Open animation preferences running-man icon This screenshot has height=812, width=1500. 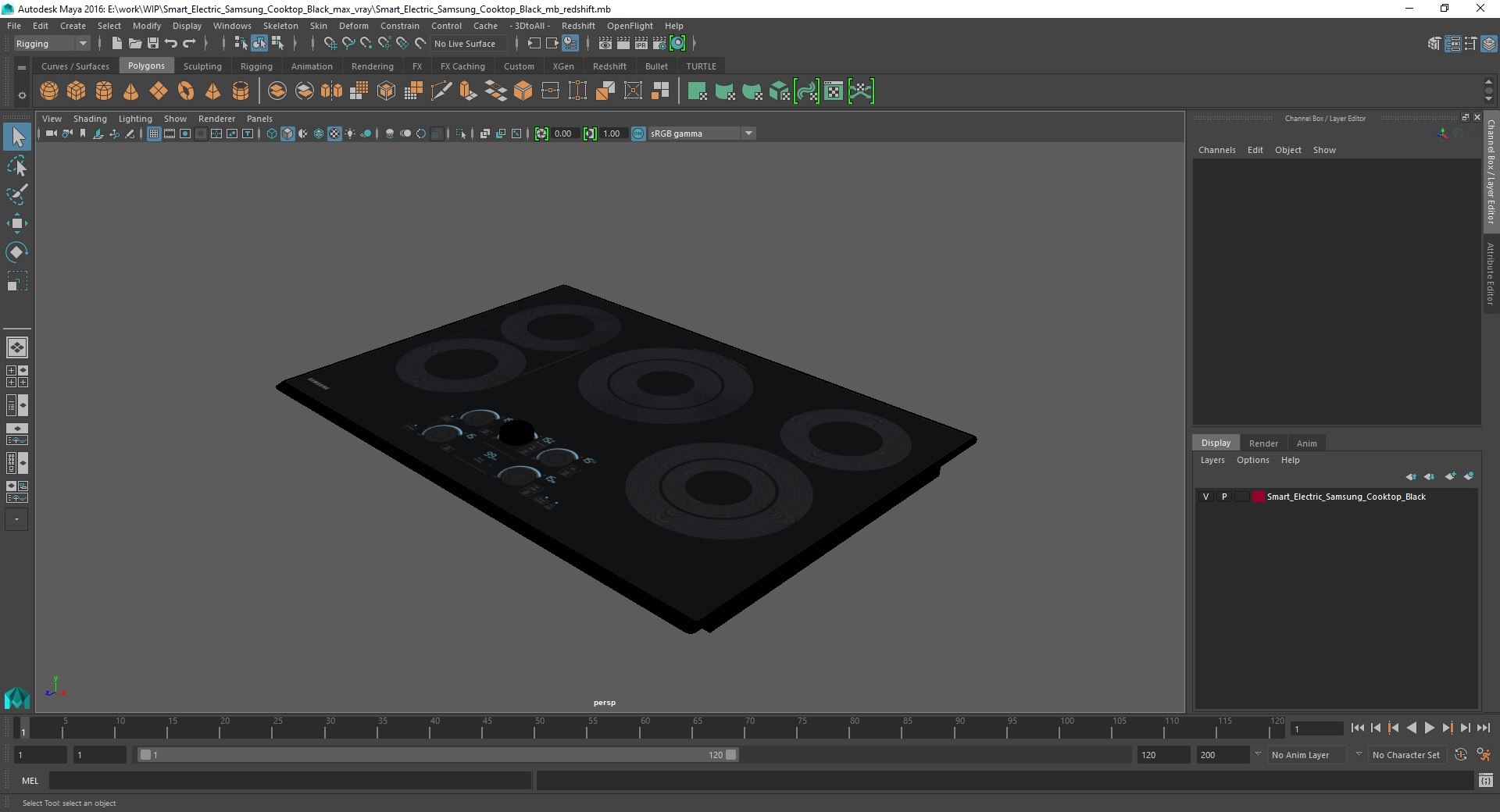point(1484,755)
